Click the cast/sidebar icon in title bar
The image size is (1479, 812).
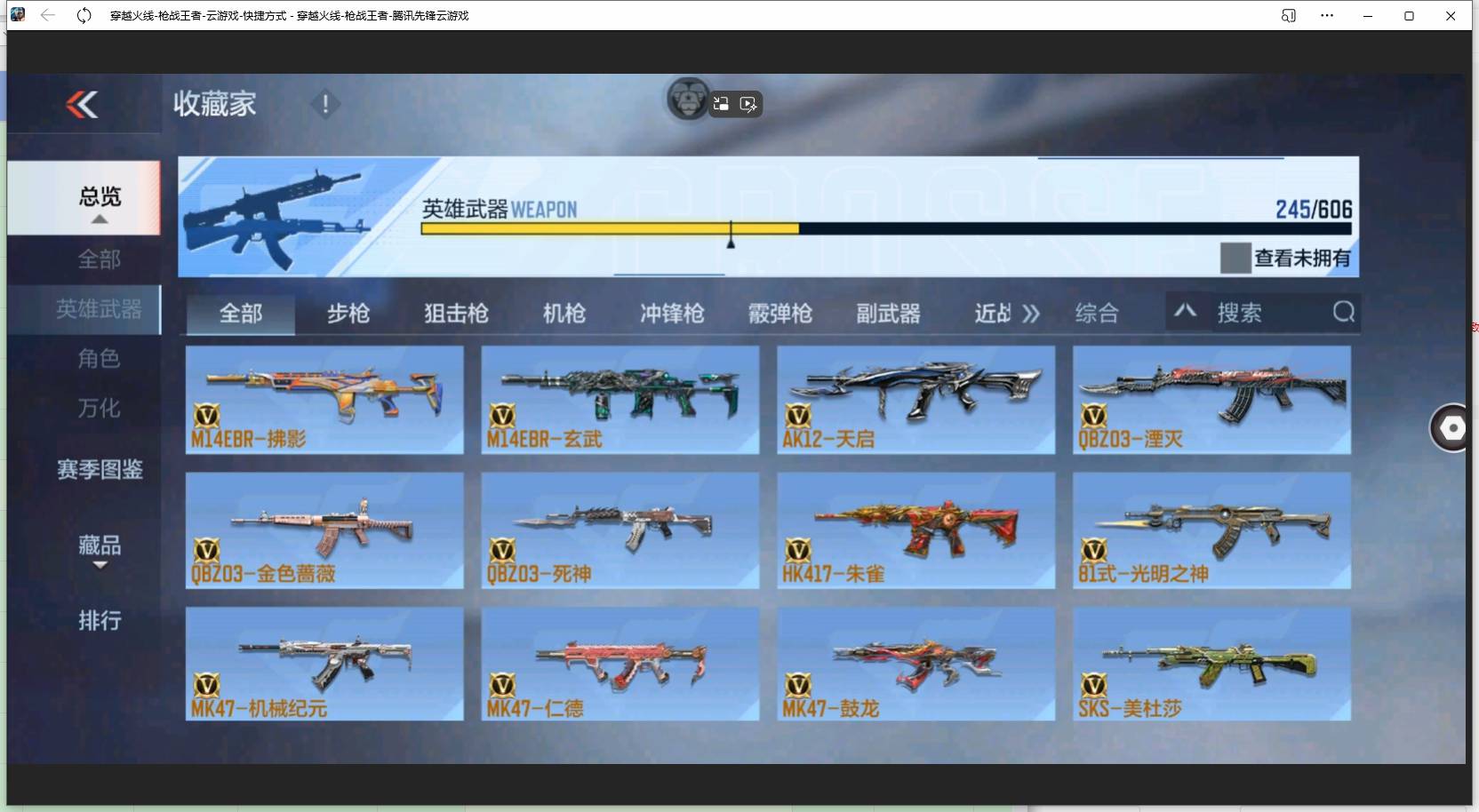[1288, 15]
